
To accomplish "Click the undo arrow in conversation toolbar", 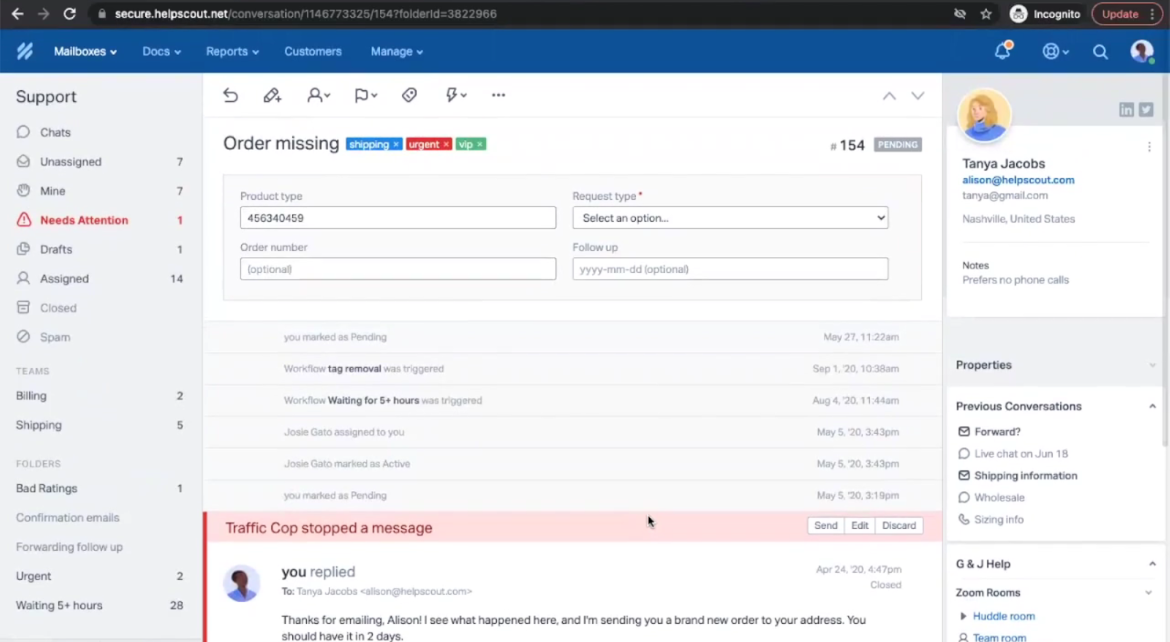I will click(231, 95).
